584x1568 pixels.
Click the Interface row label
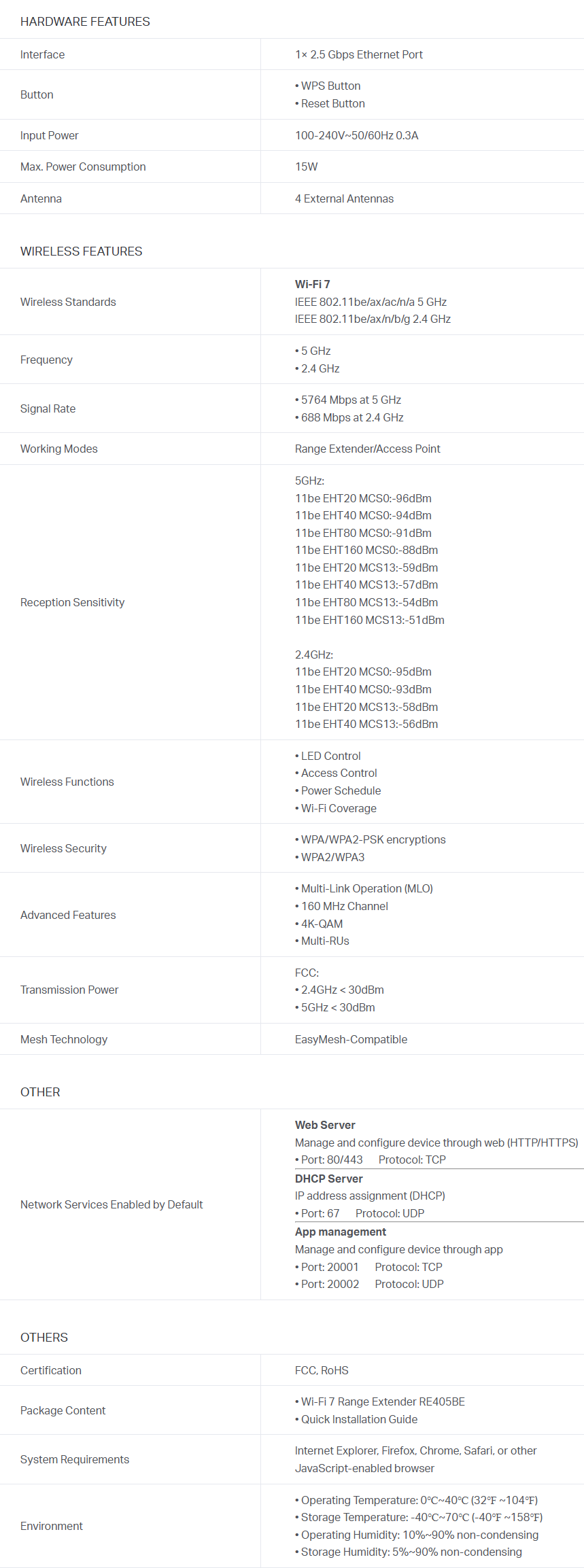coord(42,54)
